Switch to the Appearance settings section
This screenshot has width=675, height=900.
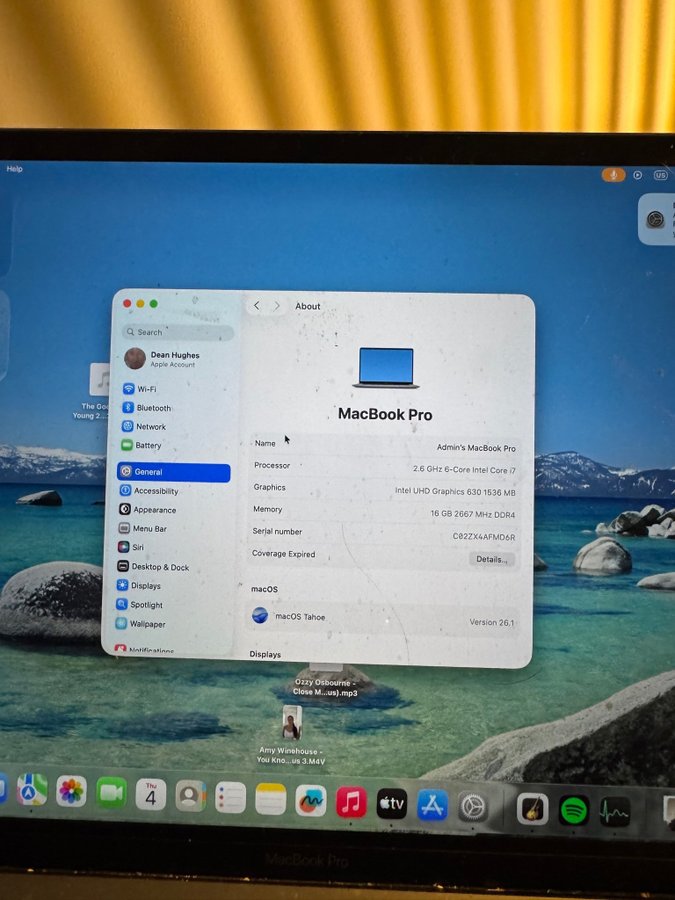tap(154, 510)
